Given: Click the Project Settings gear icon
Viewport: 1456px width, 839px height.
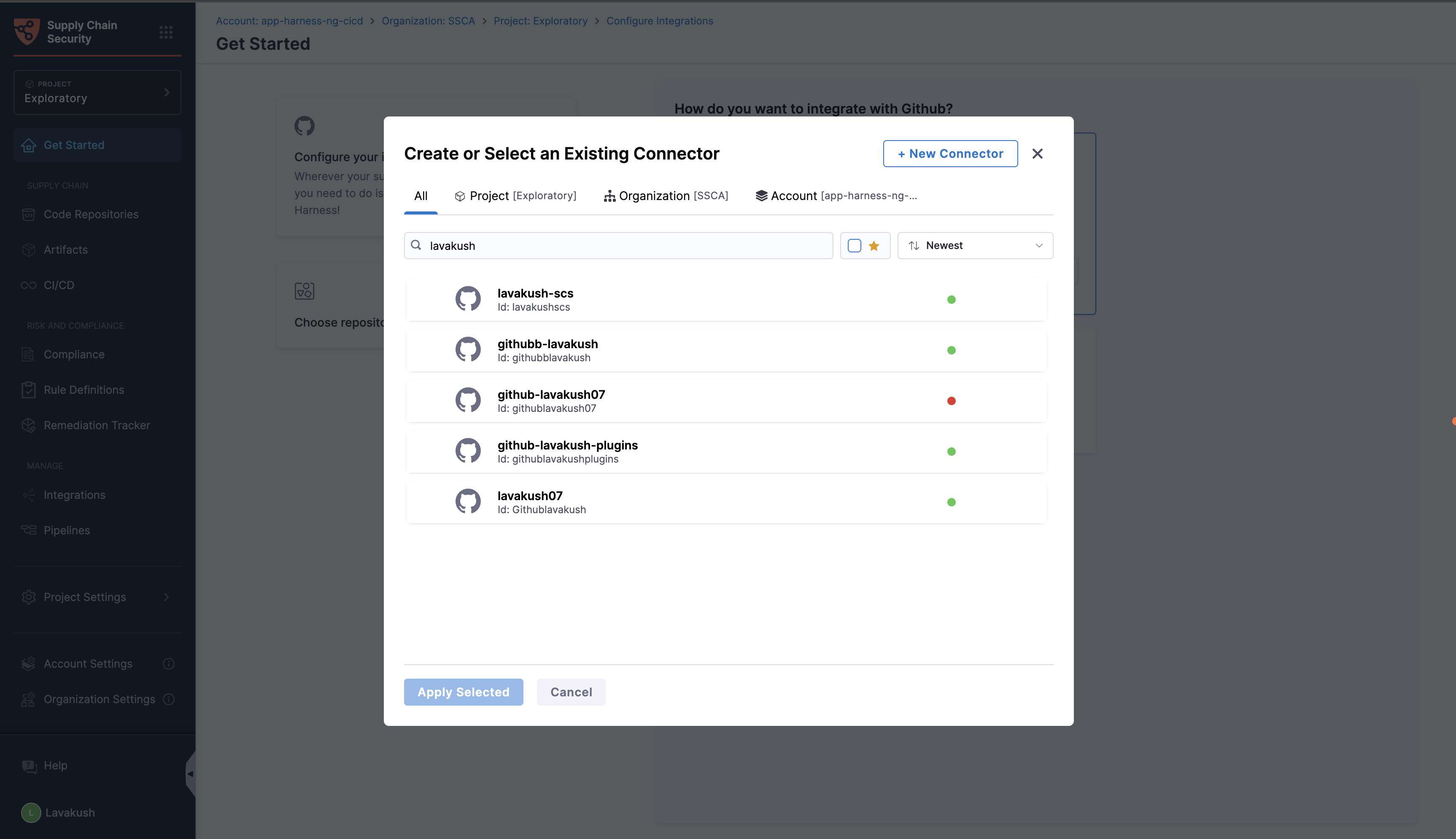Looking at the screenshot, I should pyautogui.click(x=29, y=597).
